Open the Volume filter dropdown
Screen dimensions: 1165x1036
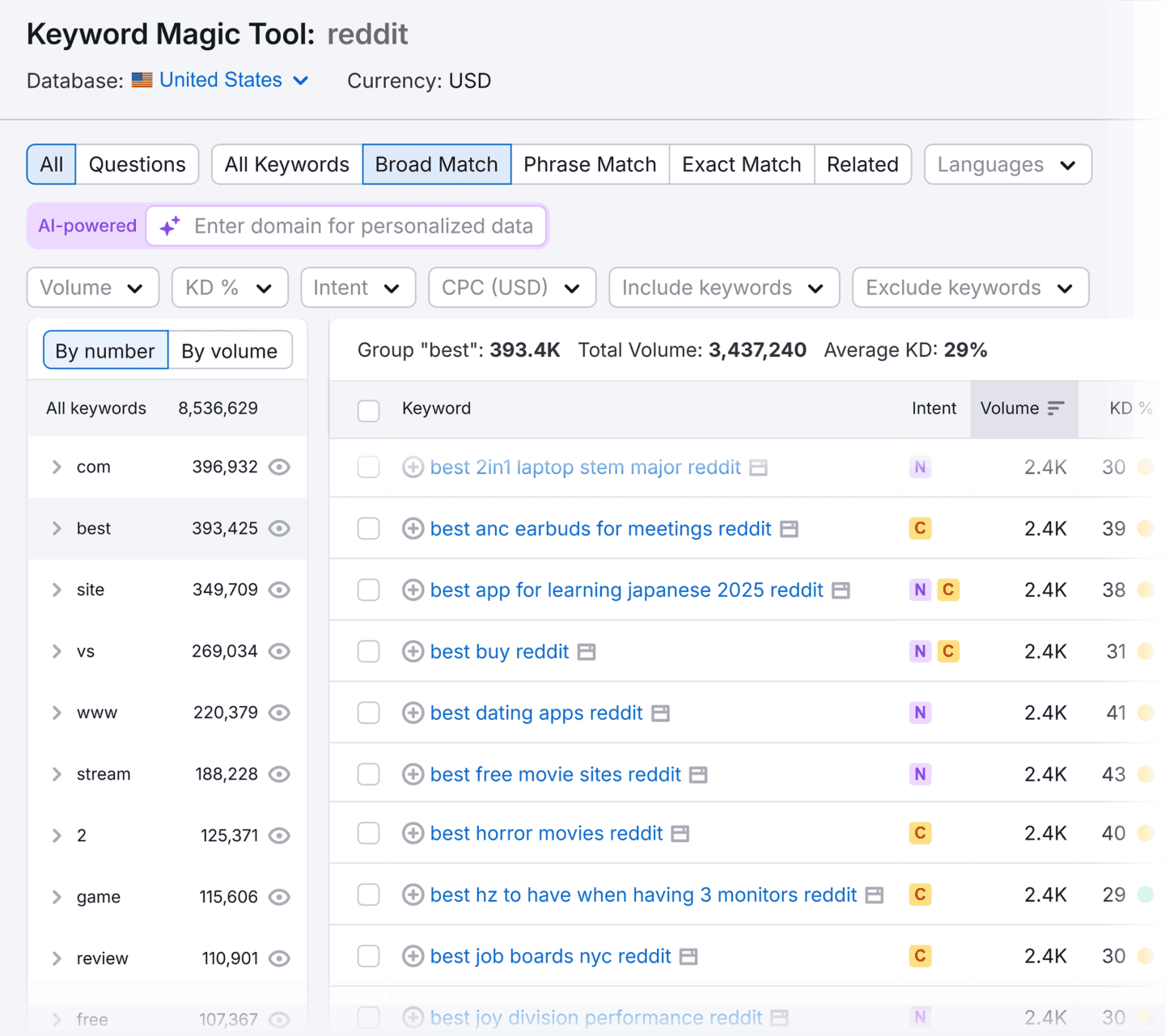[x=92, y=287]
